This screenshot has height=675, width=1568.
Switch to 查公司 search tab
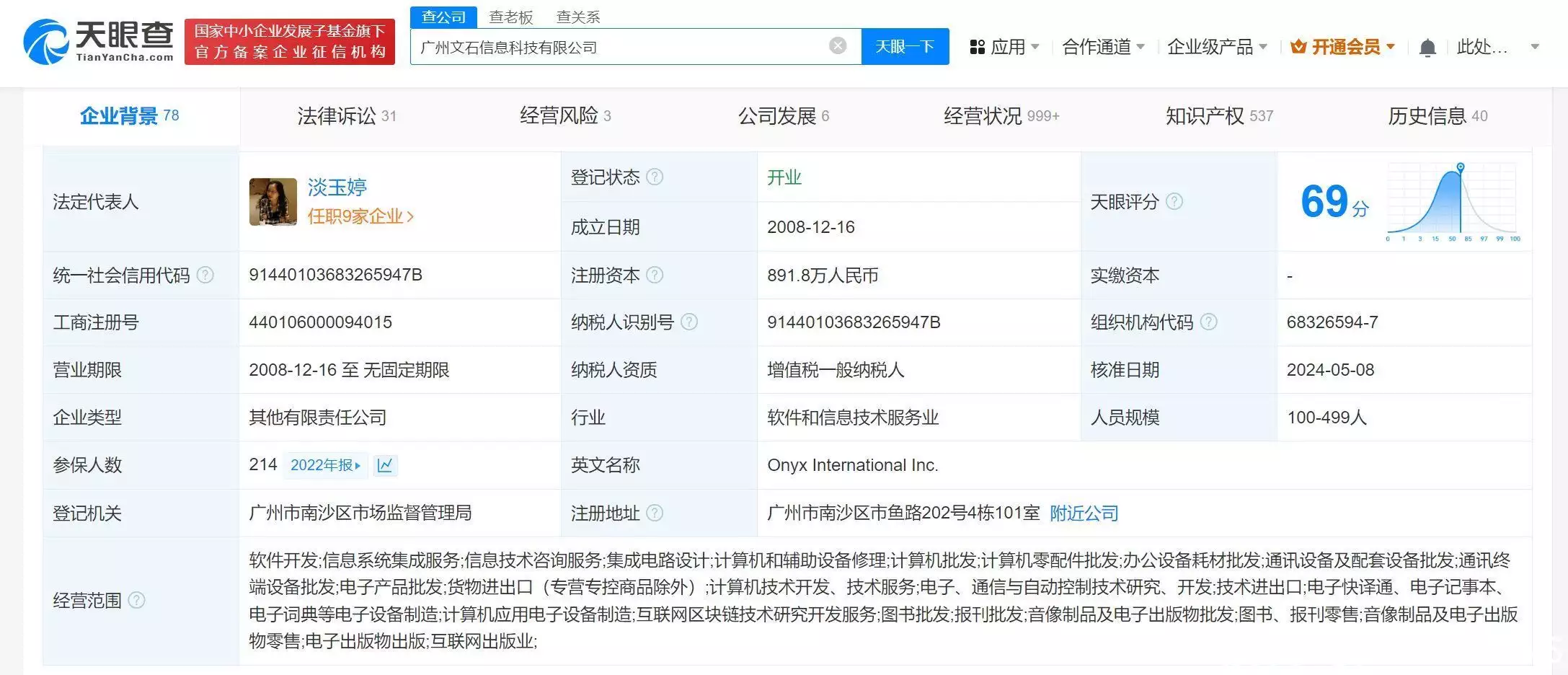pos(444,17)
